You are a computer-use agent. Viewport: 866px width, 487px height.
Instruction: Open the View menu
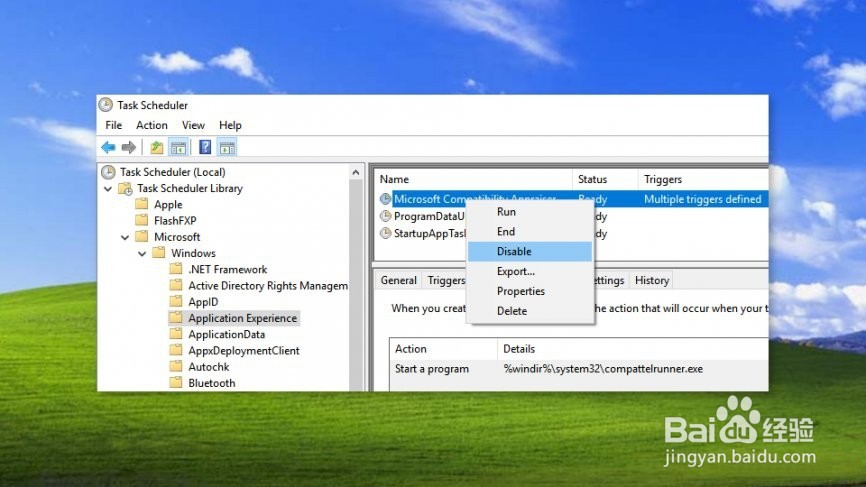[x=193, y=125]
